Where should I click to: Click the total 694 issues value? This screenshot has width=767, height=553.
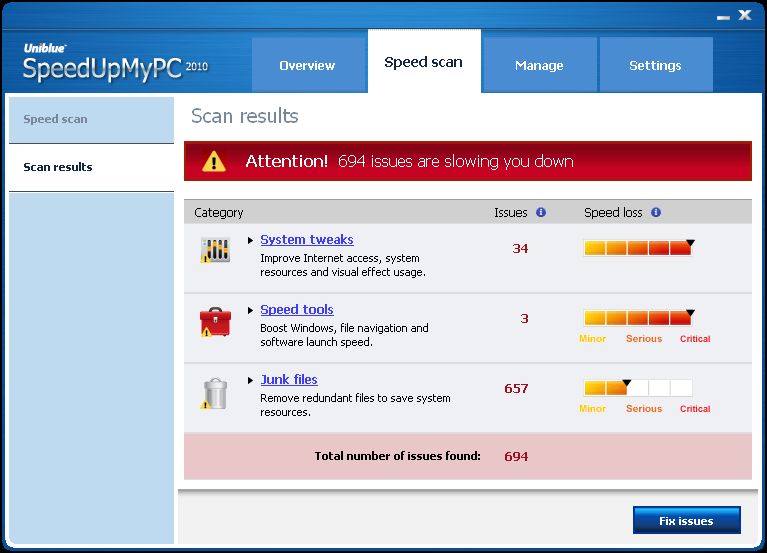pyautogui.click(x=516, y=456)
